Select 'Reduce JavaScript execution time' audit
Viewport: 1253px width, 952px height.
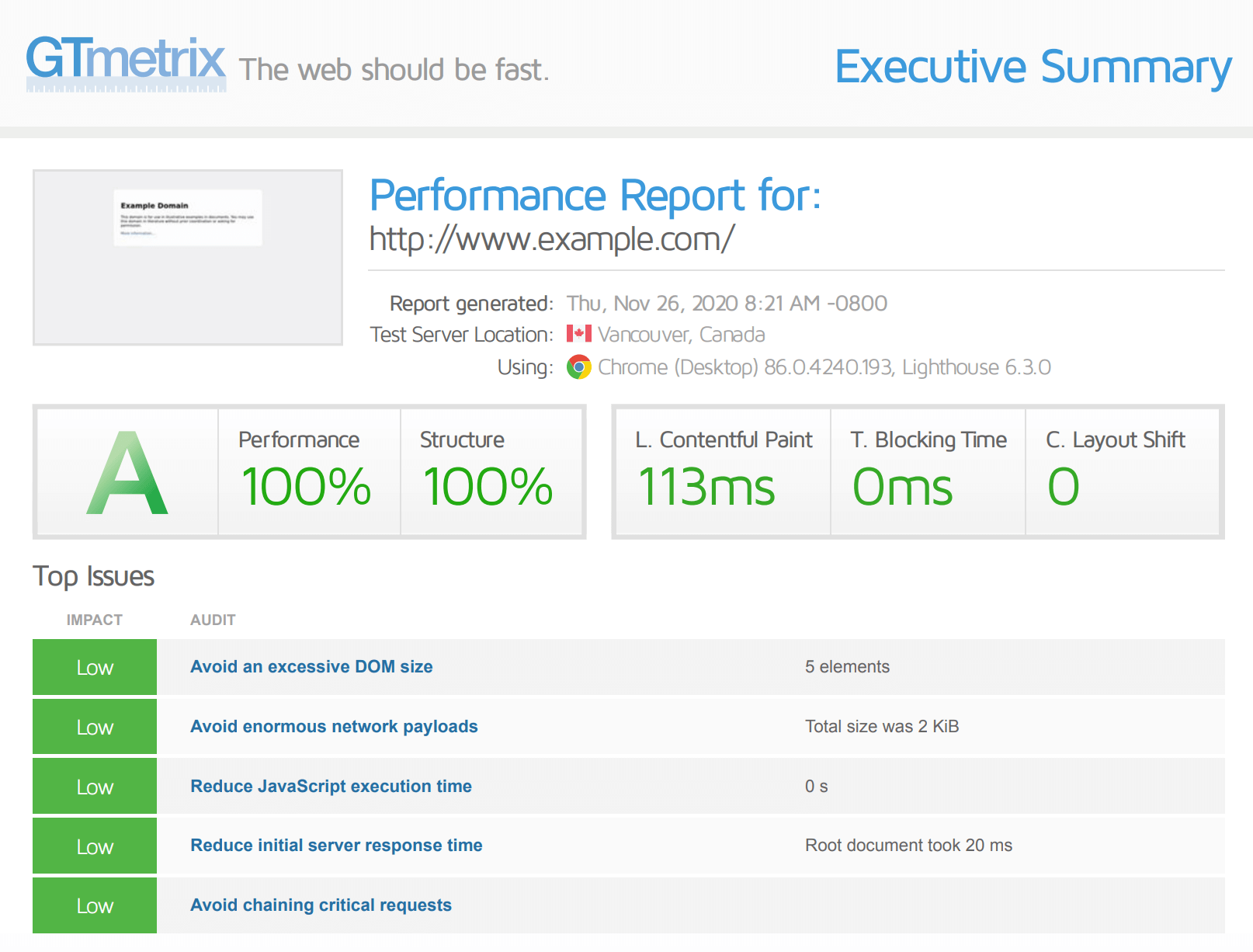point(331,787)
